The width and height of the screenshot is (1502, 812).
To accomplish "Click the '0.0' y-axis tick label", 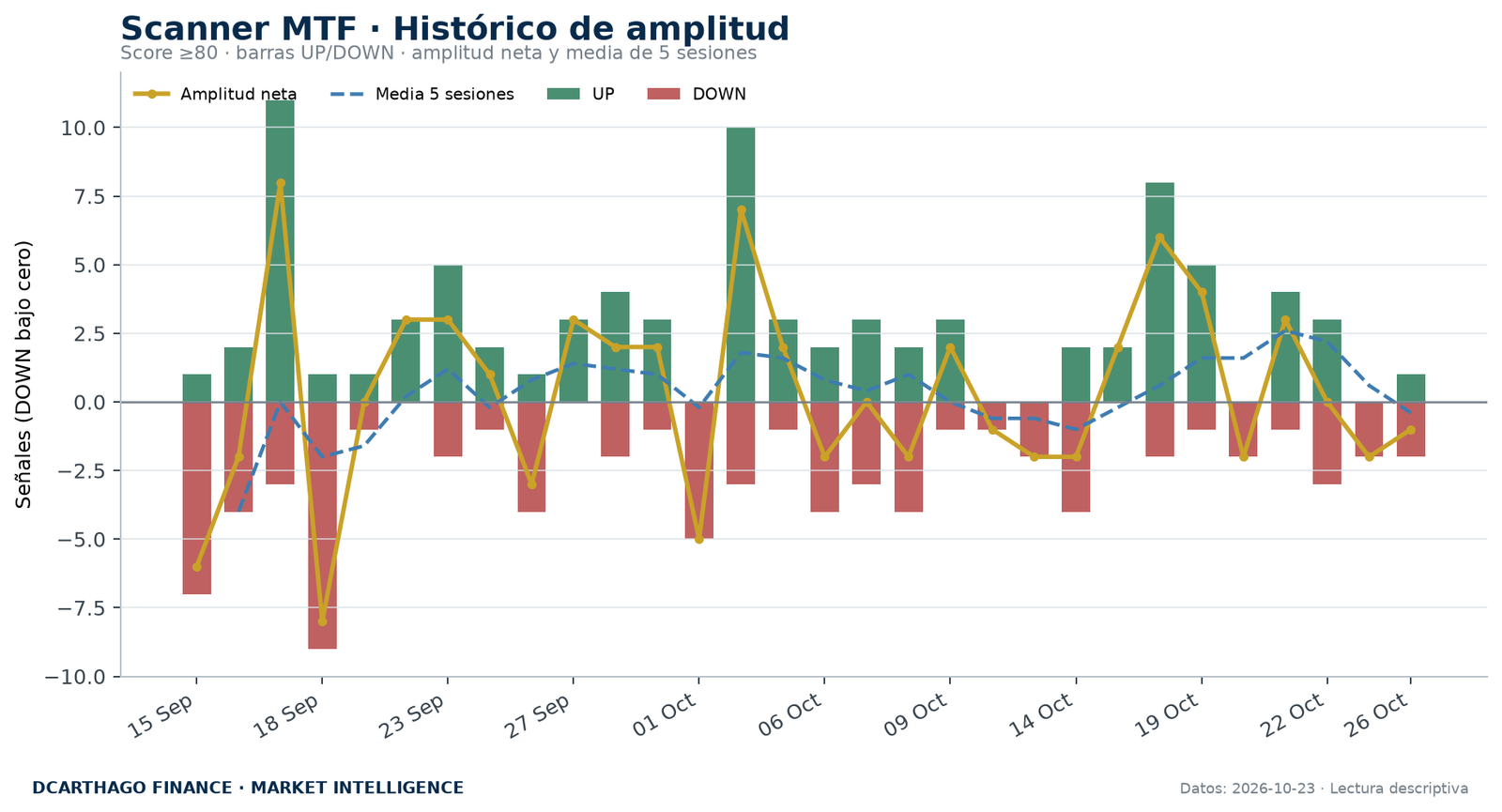I will 91,402.
